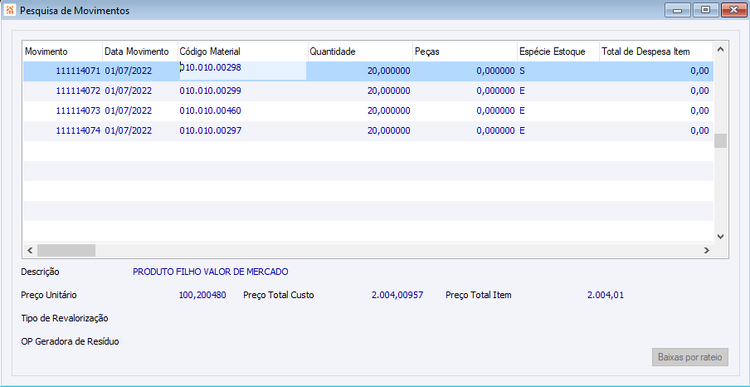Click the horizontal scrollbar thumb
The height and width of the screenshot is (387, 750).
(66, 250)
